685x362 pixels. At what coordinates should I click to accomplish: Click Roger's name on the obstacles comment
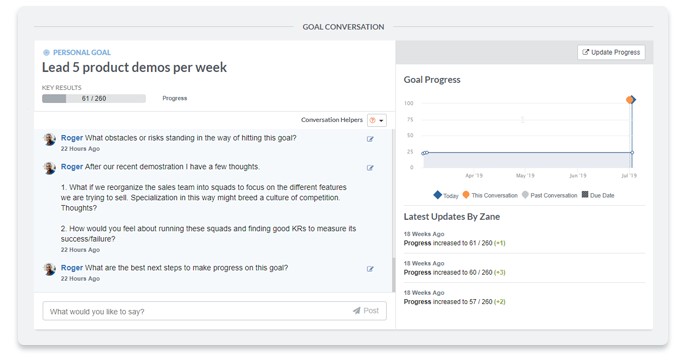tap(72, 138)
